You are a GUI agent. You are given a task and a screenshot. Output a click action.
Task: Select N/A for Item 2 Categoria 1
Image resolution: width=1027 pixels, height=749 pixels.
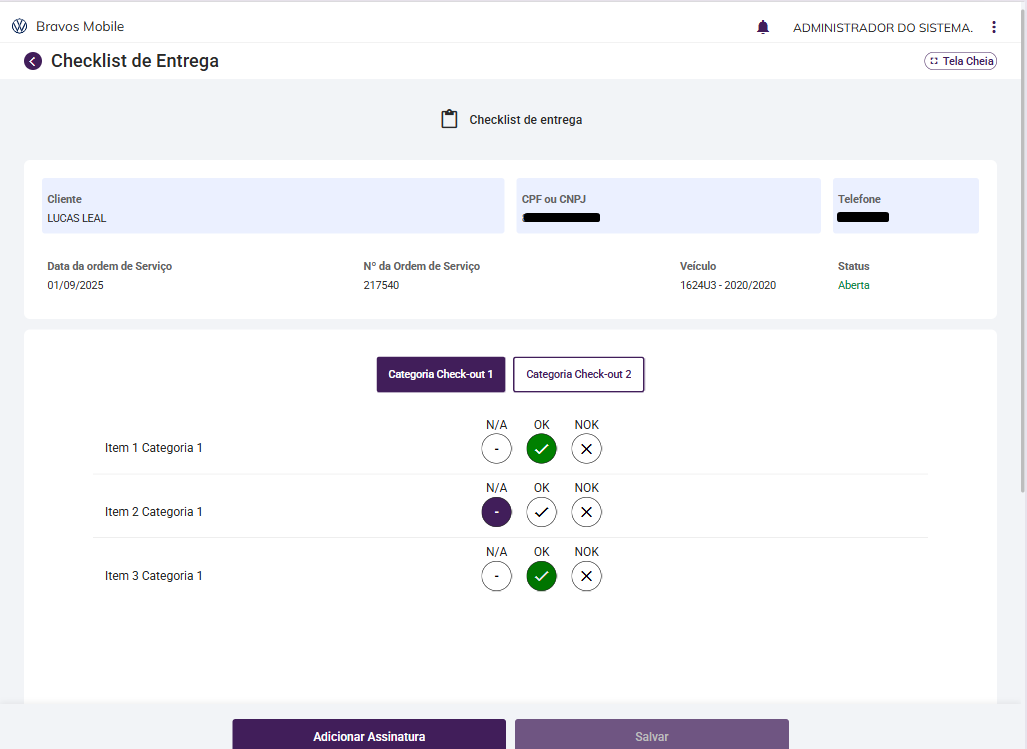pyautogui.click(x=496, y=512)
